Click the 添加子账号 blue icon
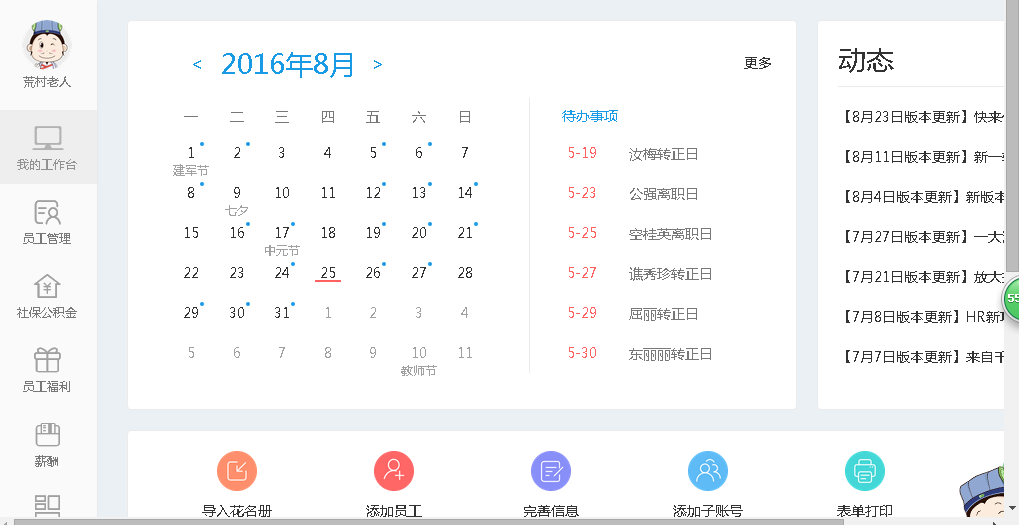The width and height of the screenshot is (1019, 525). click(x=708, y=470)
